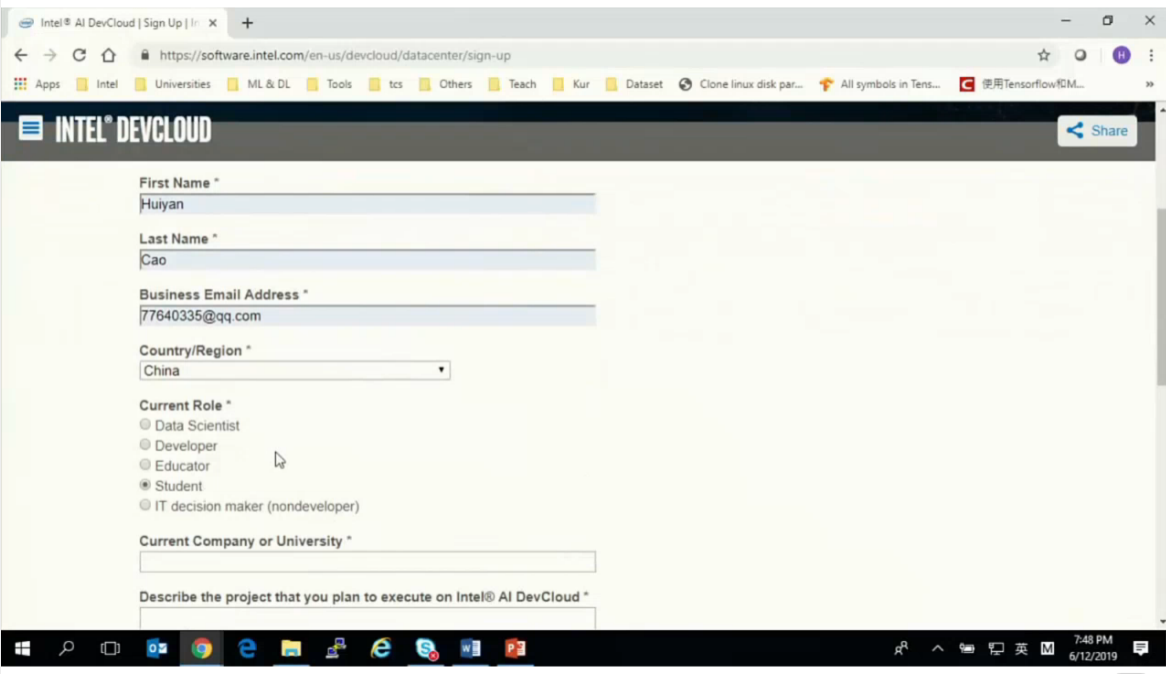This screenshot has height=674, width=1166.
Task: Open the Others bookmarks folder
Action: [x=445, y=84]
